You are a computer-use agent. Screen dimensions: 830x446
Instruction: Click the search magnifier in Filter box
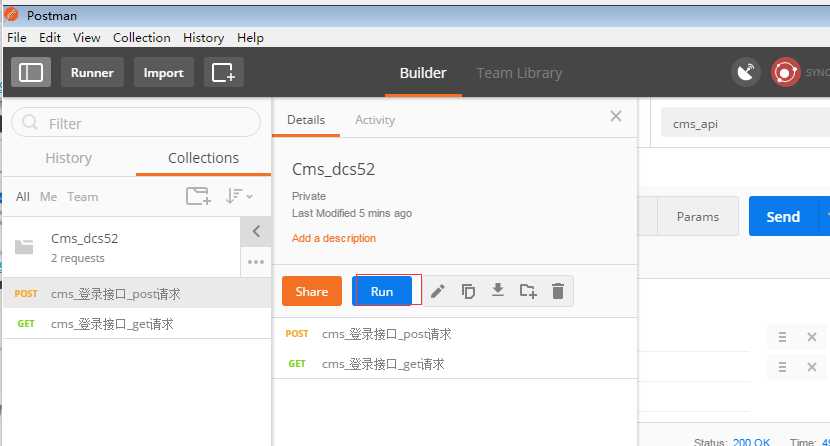point(30,123)
